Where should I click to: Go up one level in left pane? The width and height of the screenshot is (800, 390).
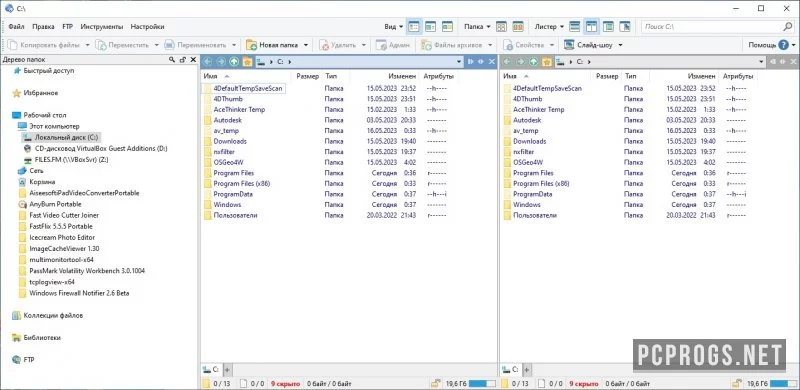[234, 62]
